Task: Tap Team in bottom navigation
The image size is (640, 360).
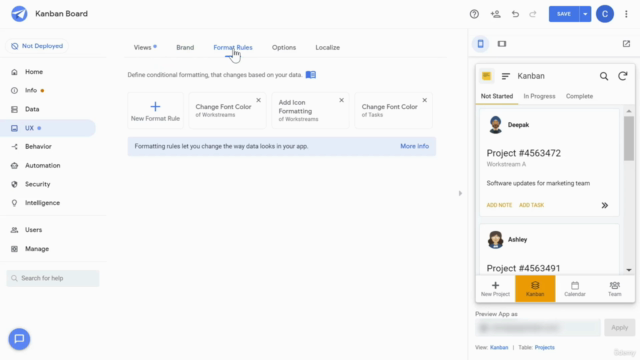Action: [614, 289]
